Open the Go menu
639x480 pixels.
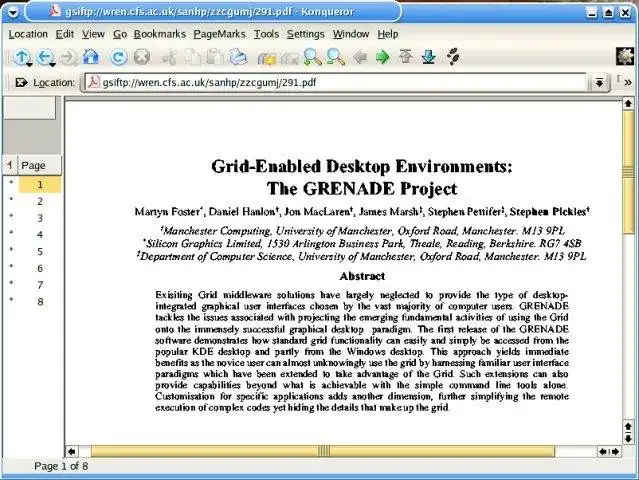click(120, 34)
